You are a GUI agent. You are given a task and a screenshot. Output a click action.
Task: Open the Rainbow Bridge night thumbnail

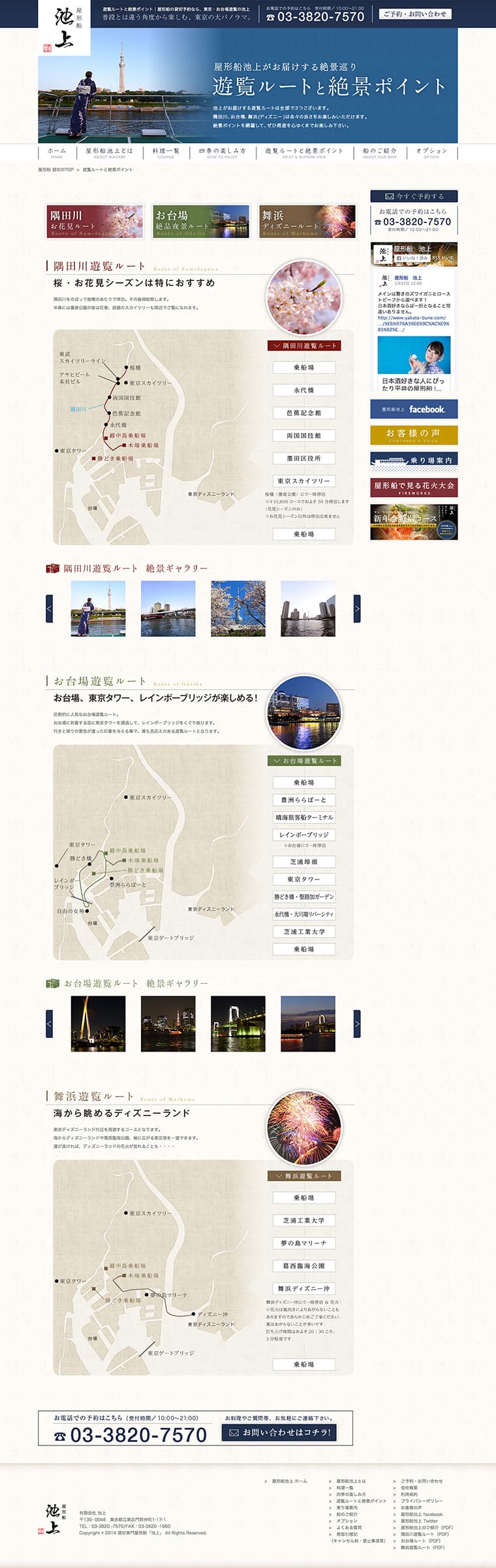click(238, 1023)
